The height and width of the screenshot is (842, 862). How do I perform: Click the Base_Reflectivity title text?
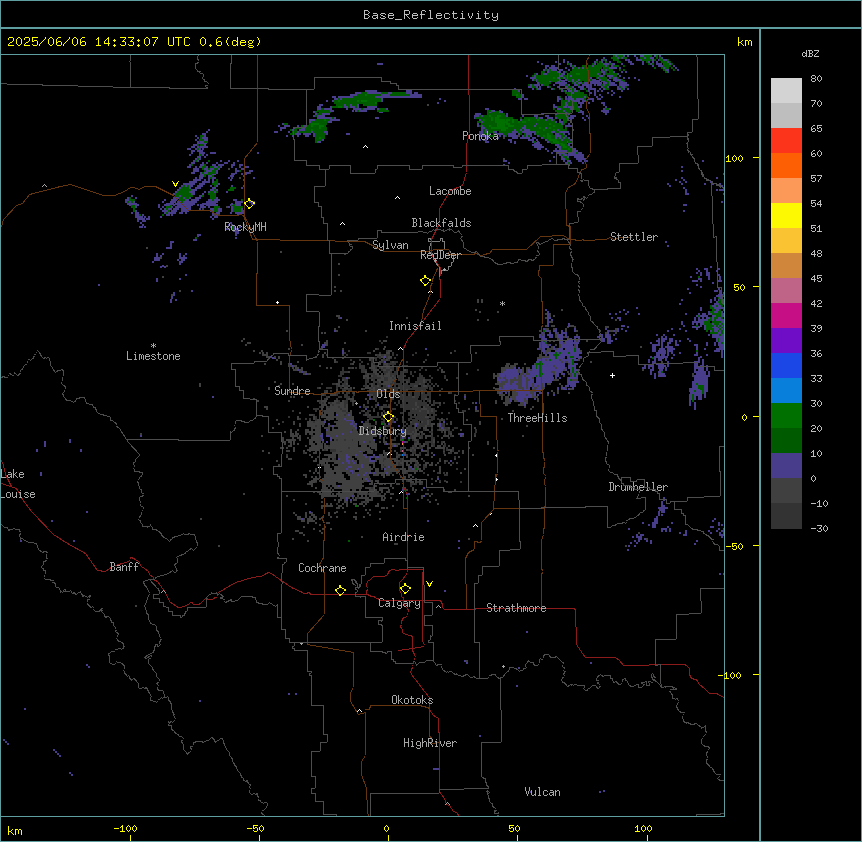point(431,15)
